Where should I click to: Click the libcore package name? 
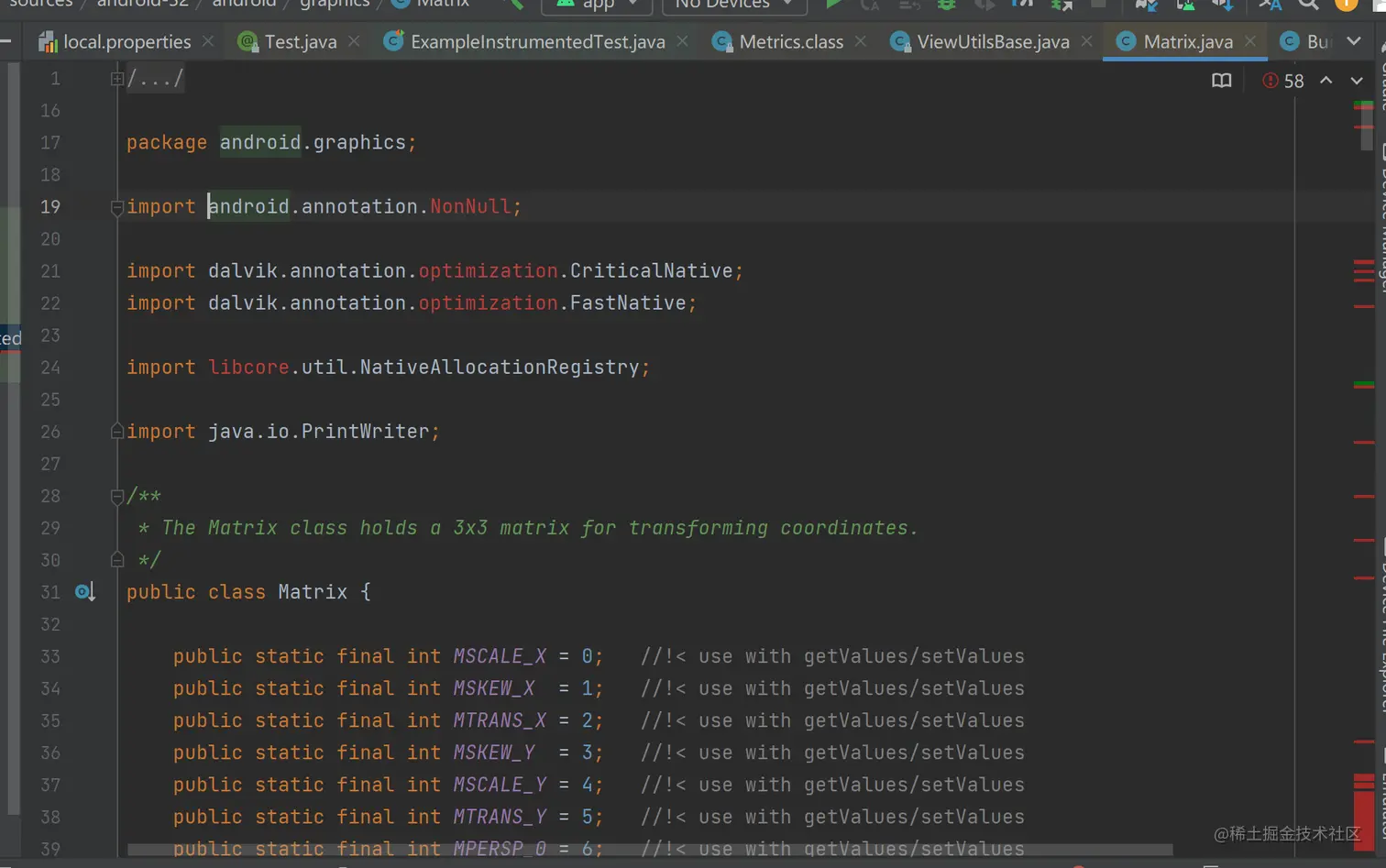[x=248, y=367]
